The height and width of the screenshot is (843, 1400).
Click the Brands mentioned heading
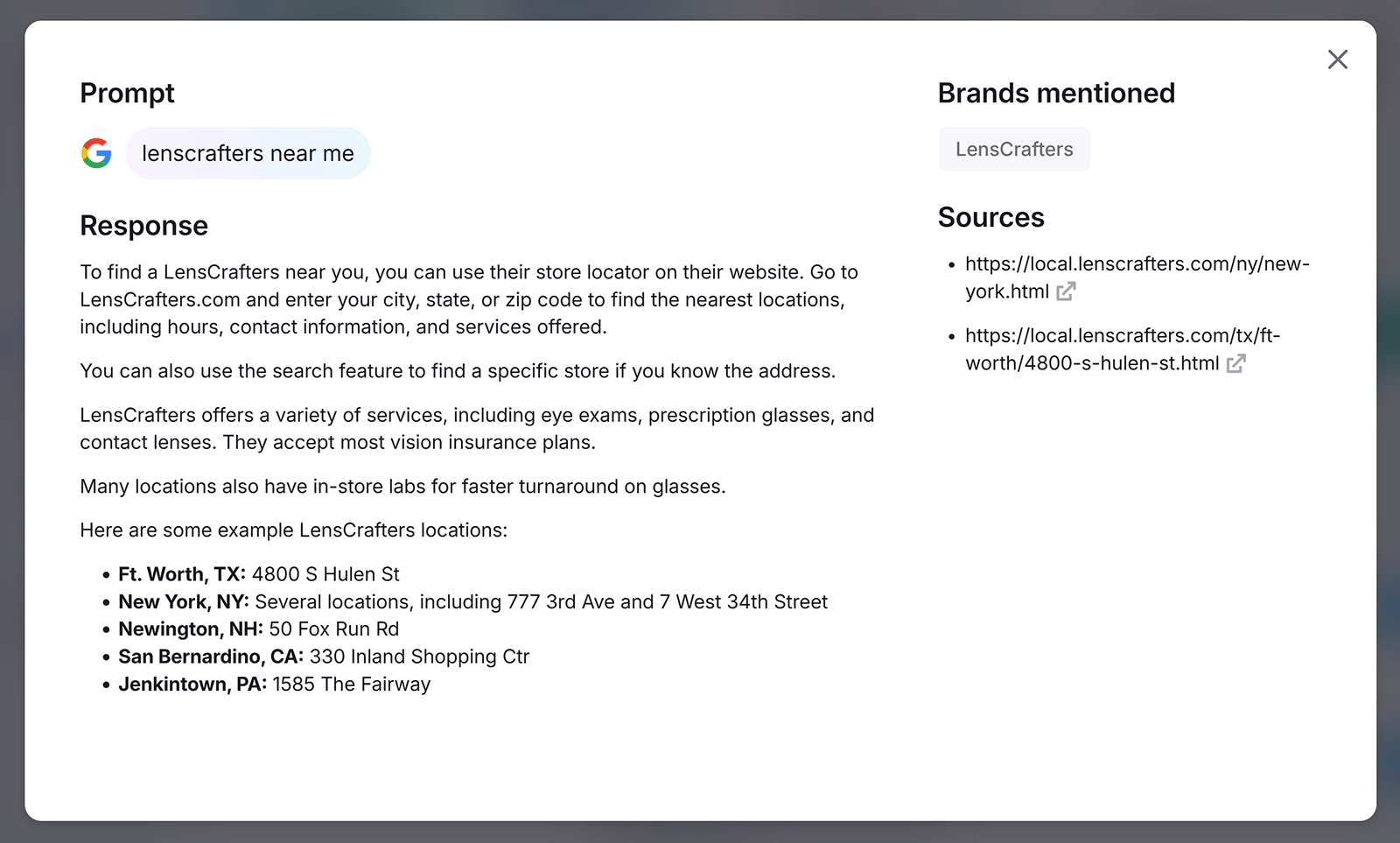(1055, 93)
